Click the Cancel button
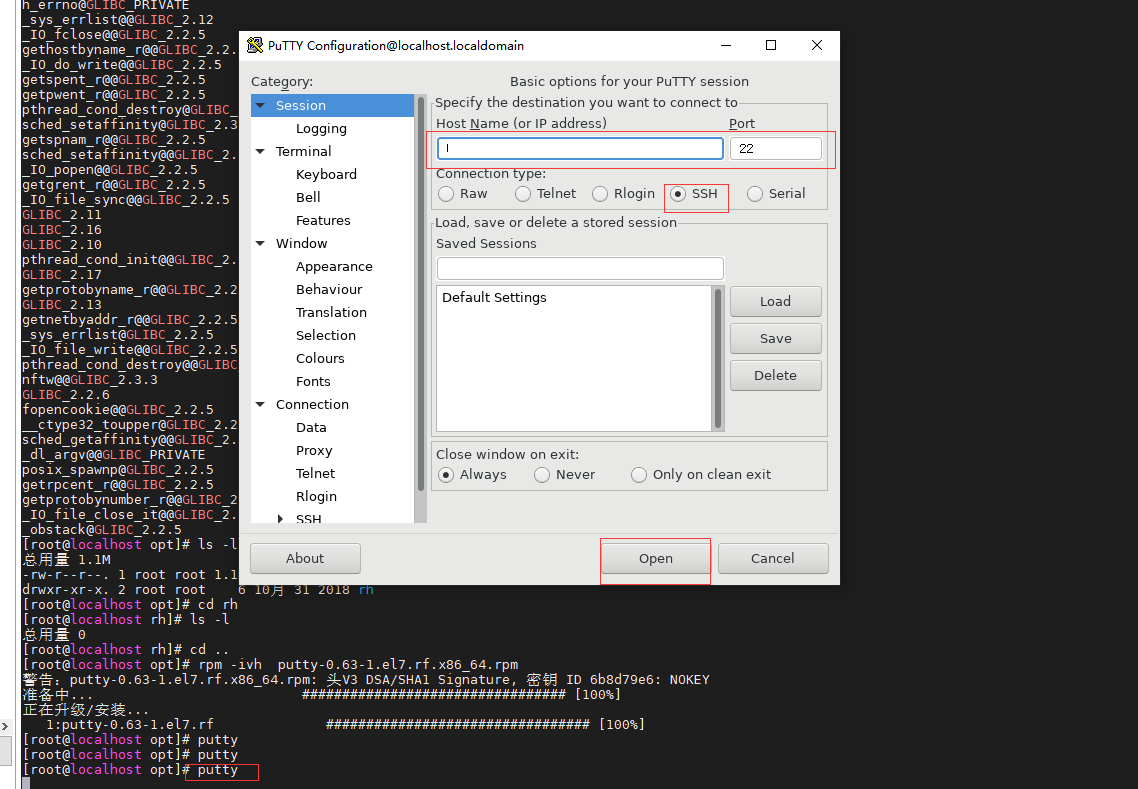 point(773,559)
